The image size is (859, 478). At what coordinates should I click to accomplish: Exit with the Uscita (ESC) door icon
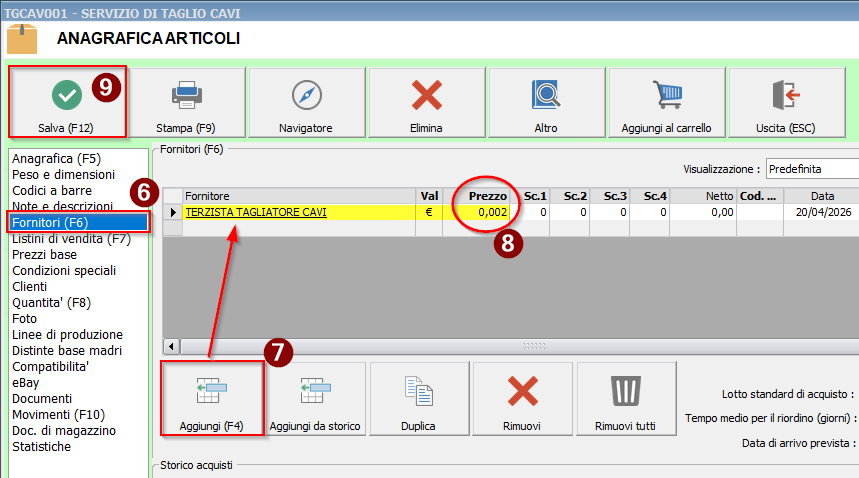(x=786, y=102)
